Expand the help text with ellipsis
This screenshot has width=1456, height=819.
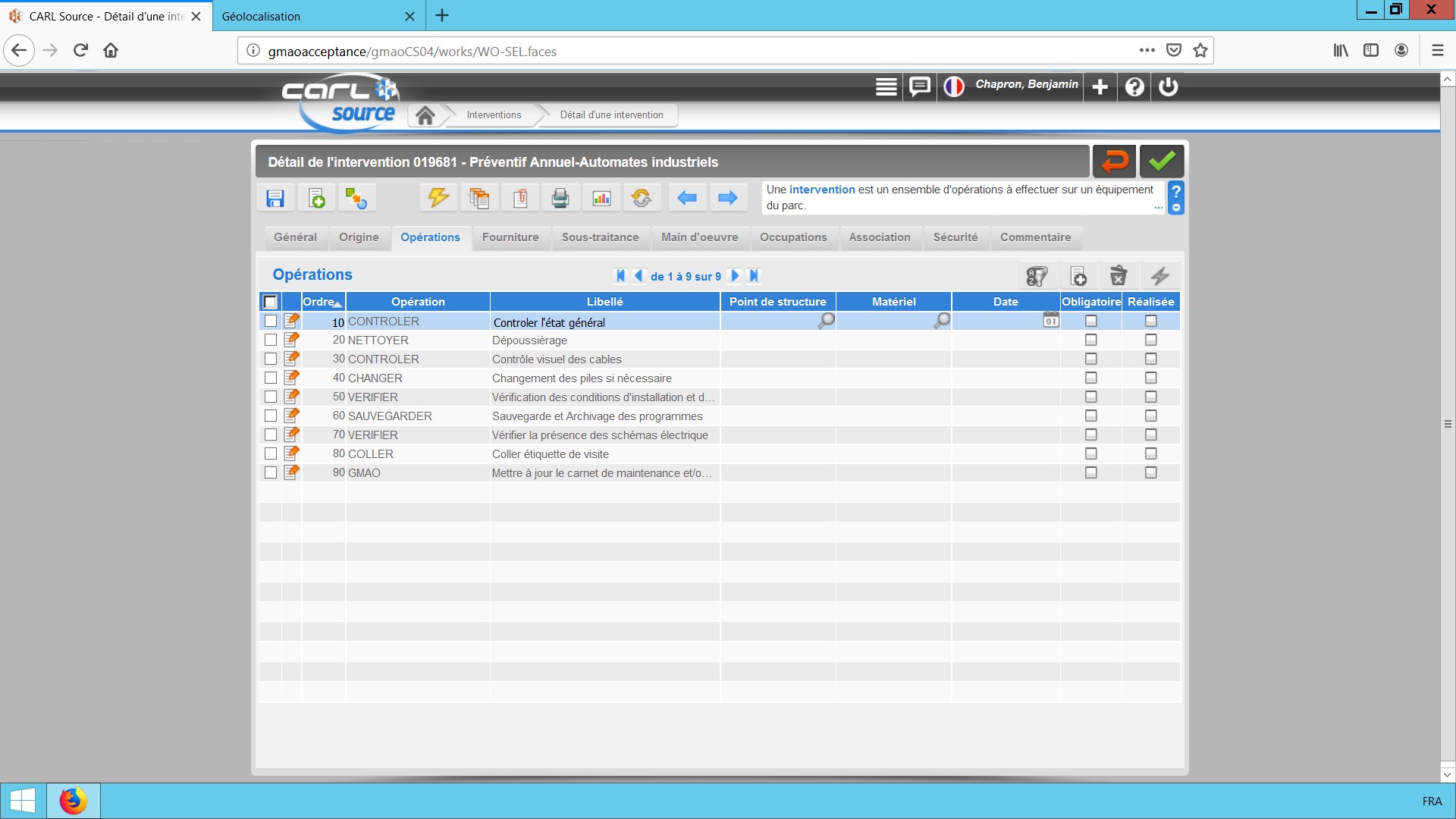coord(1158,206)
